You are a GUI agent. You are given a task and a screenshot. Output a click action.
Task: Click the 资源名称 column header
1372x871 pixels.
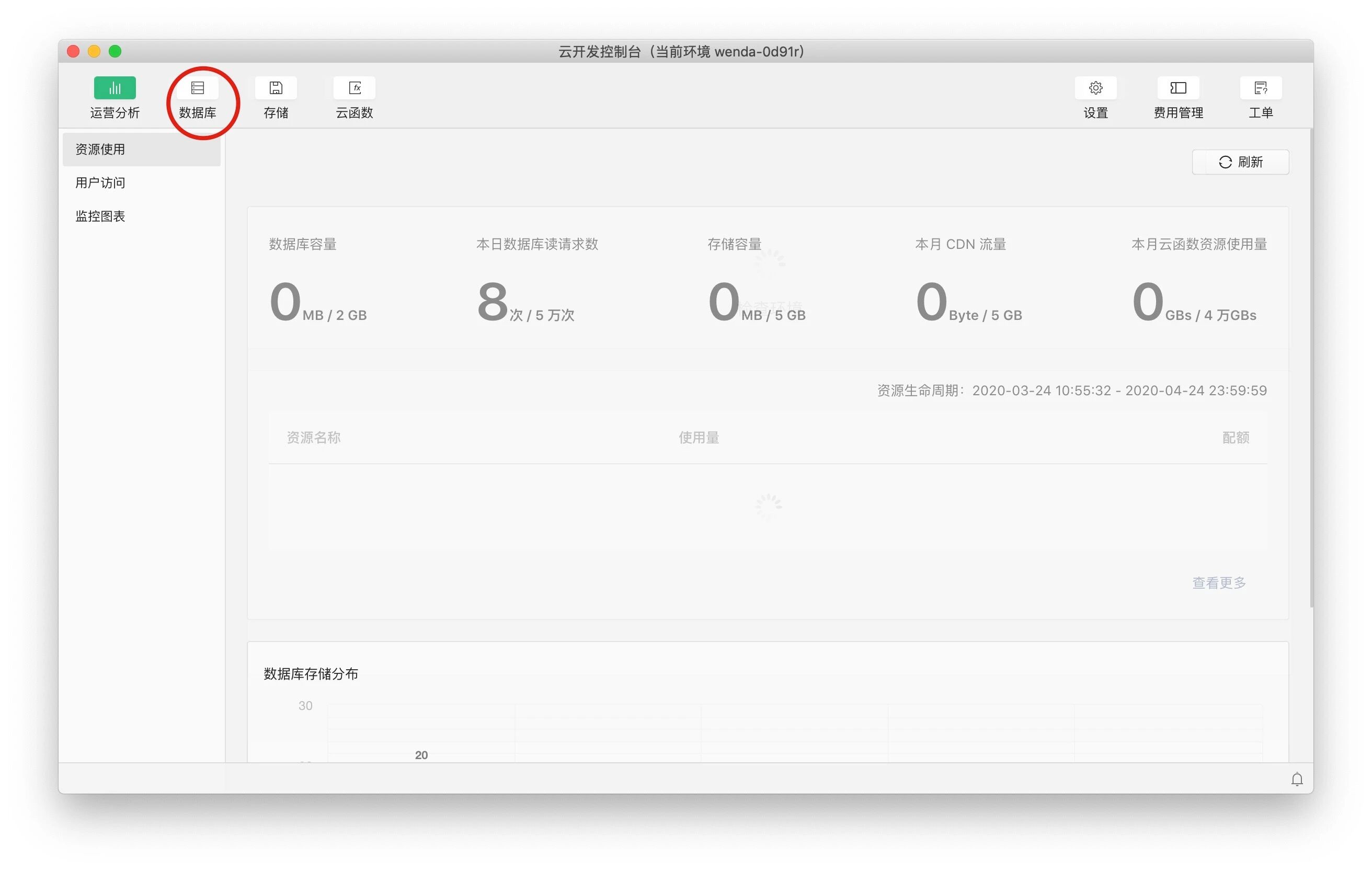313,438
